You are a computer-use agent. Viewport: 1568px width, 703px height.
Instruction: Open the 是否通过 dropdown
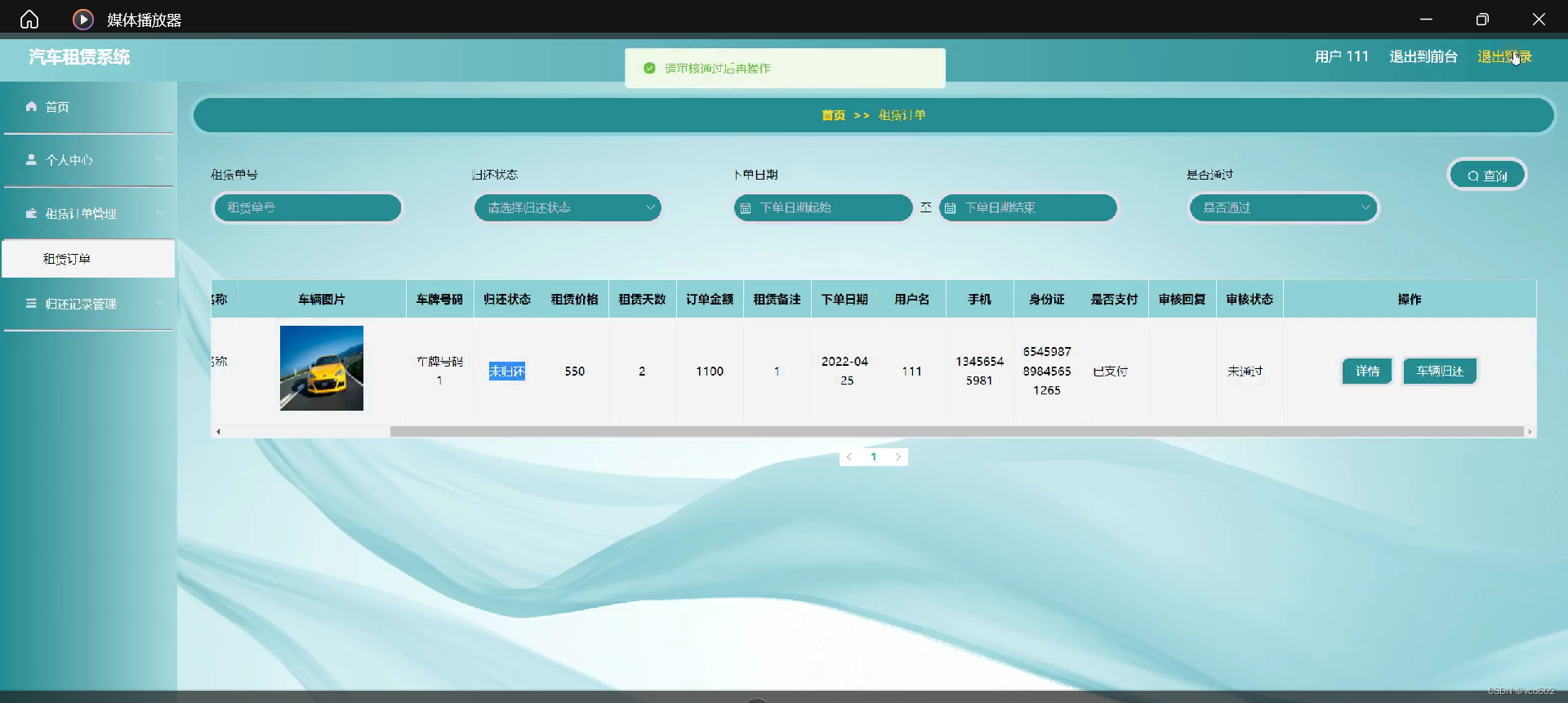click(x=1283, y=208)
